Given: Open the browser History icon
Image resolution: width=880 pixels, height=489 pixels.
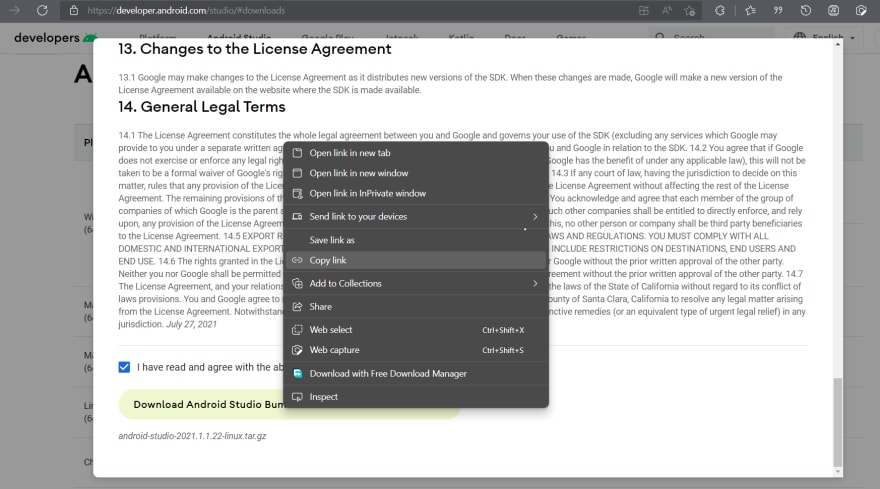Looking at the screenshot, I should point(805,10).
